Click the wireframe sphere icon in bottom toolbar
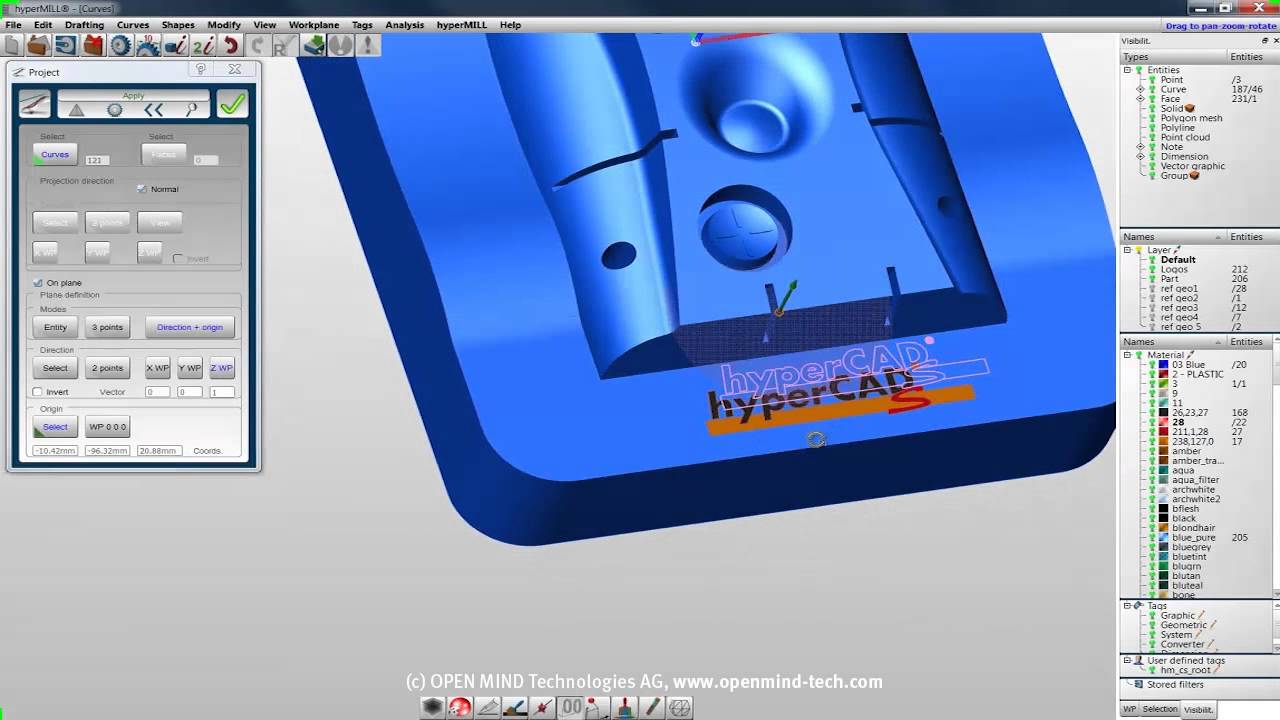The width and height of the screenshot is (1280, 720). [680, 707]
